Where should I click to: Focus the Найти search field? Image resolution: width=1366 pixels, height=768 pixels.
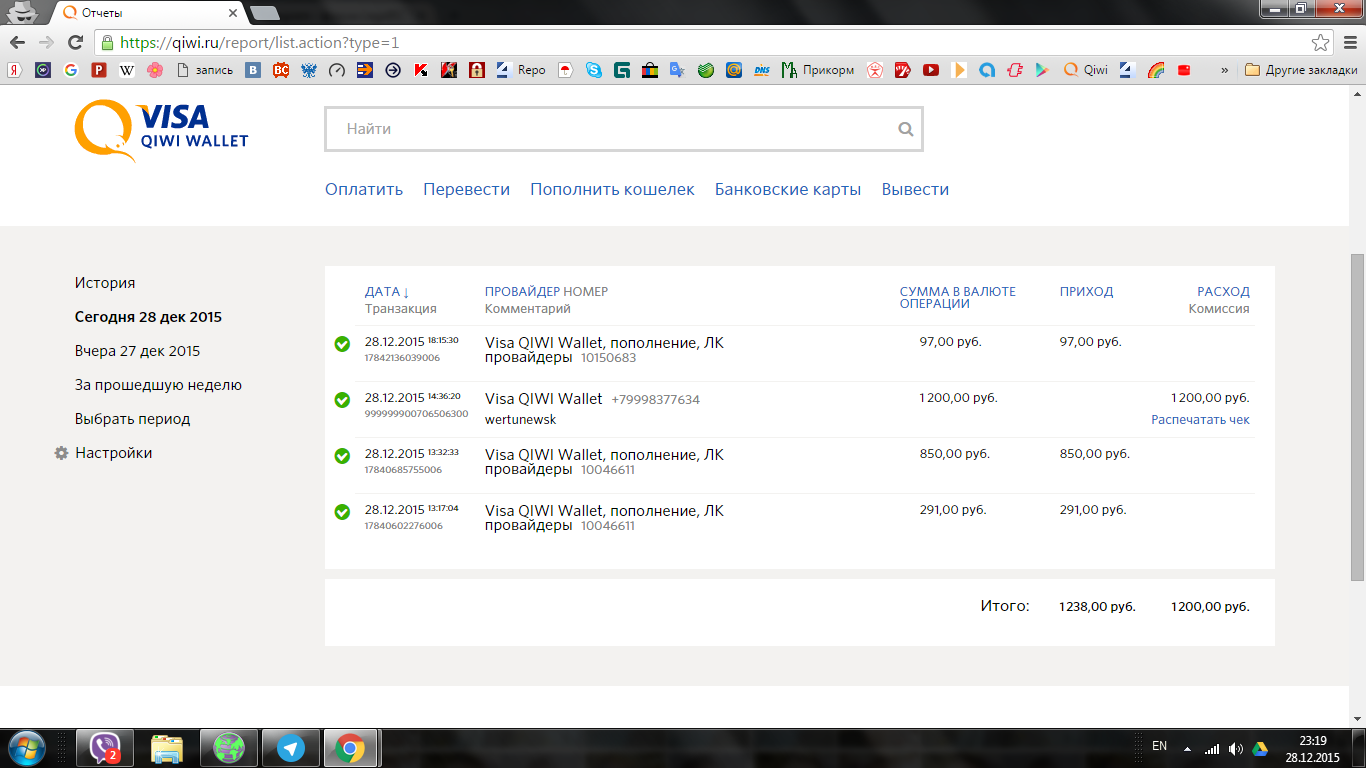(x=623, y=129)
